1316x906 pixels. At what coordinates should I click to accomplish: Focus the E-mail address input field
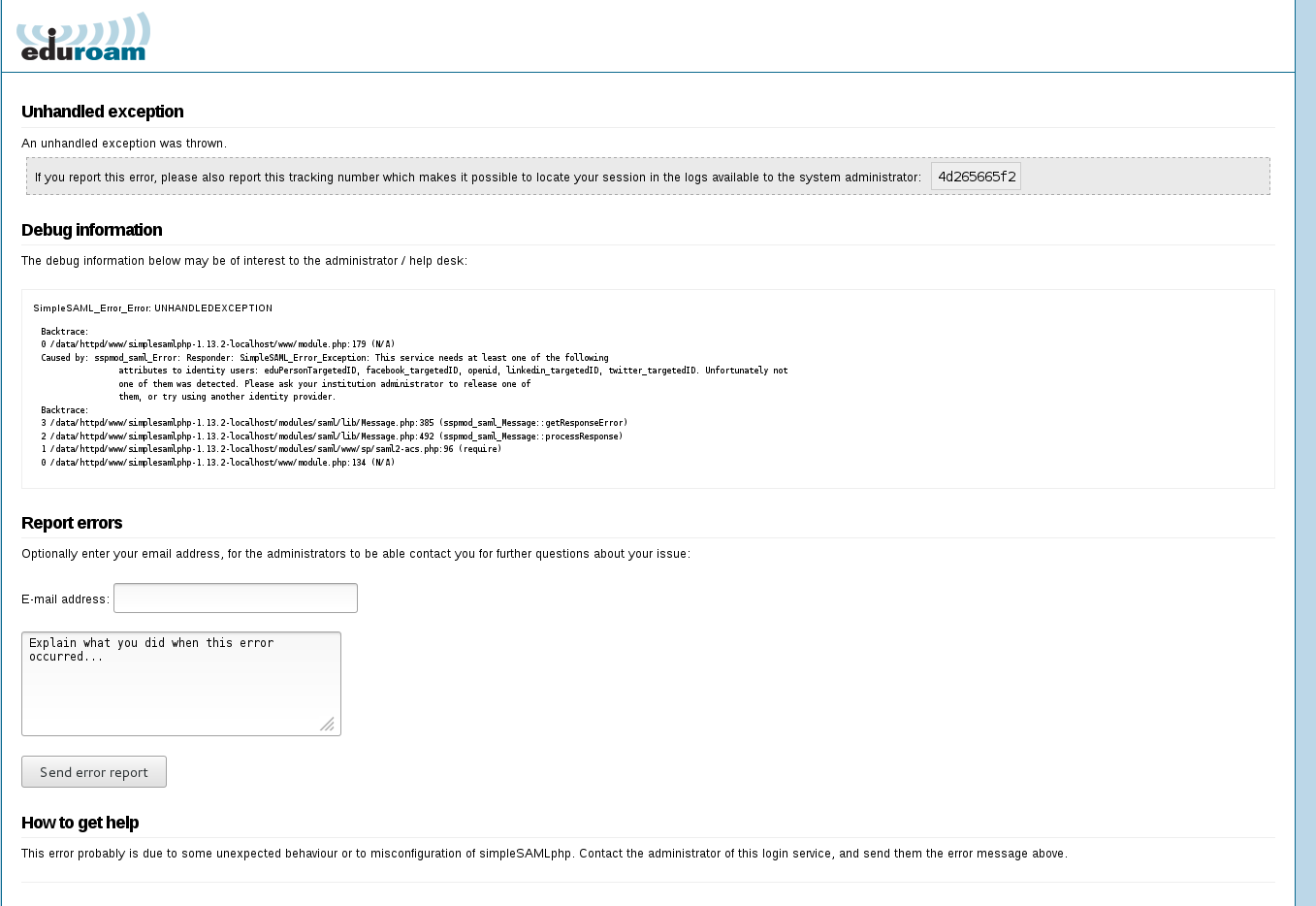pyautogui.click(x=236, y=598)
